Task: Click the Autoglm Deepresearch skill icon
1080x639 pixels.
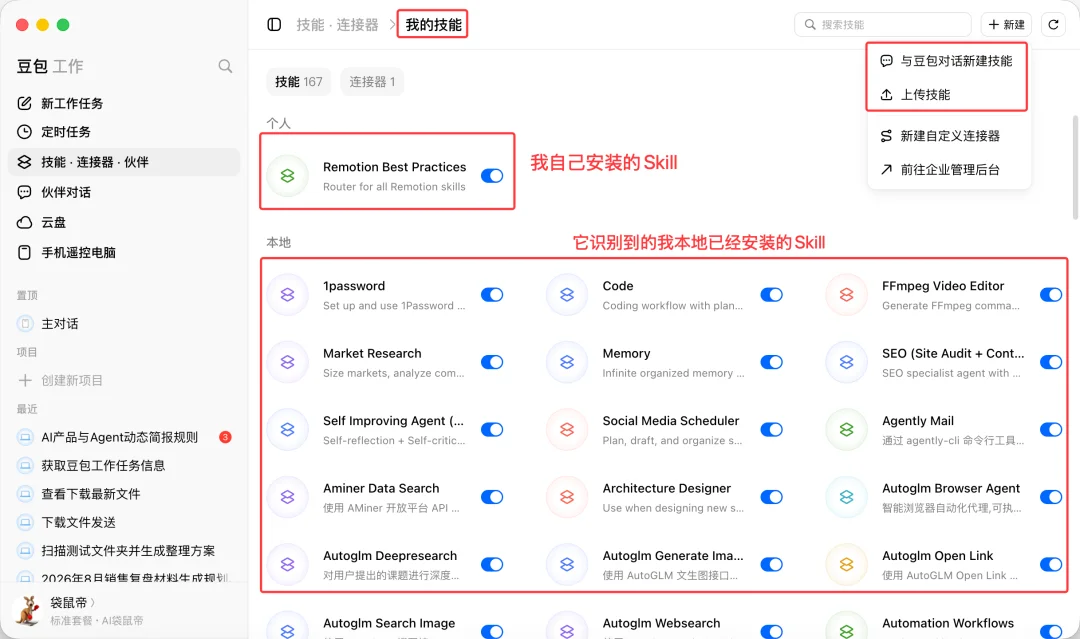Action: pyautogui.click(x=288, y=565)
